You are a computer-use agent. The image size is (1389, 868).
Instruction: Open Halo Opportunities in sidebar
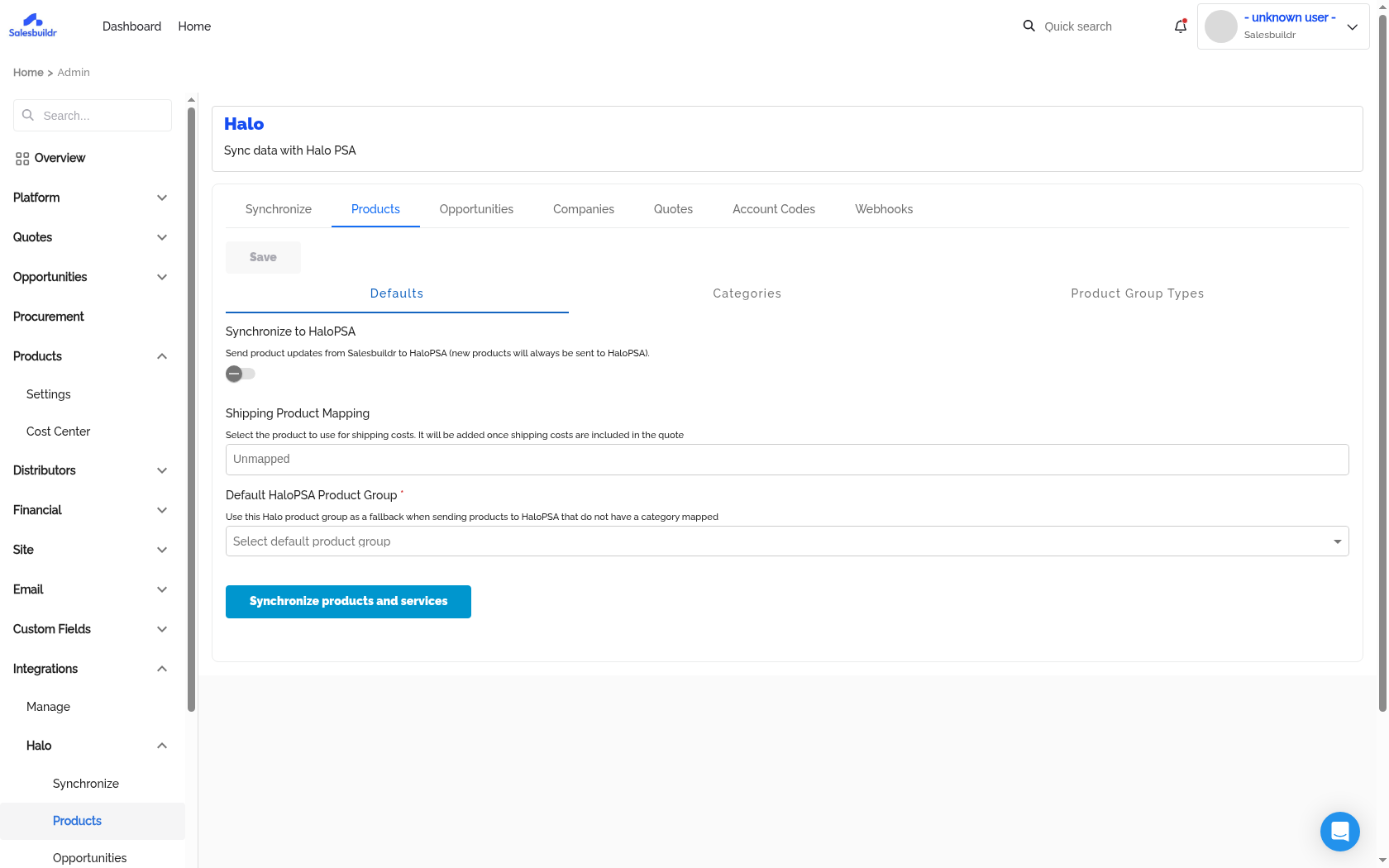pyautogui.click(x=90, y=858)
